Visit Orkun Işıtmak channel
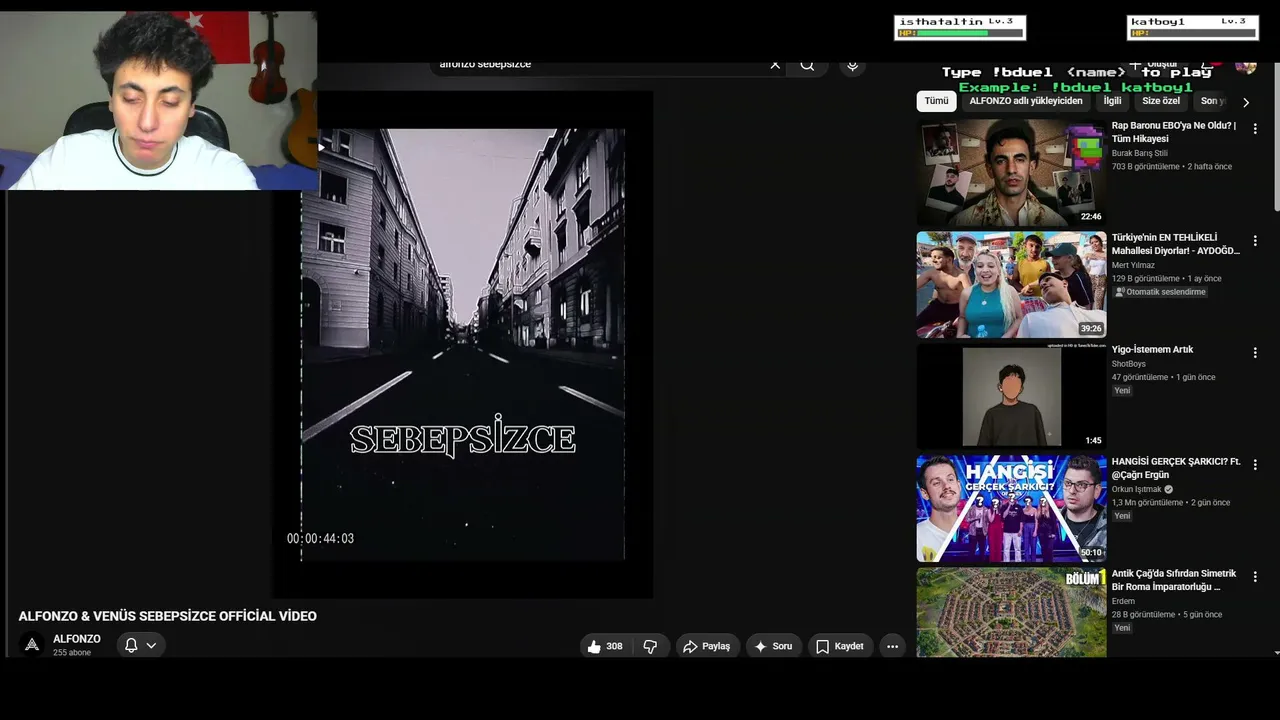This screenshot has height=720, width=1280. [1137, 490]
